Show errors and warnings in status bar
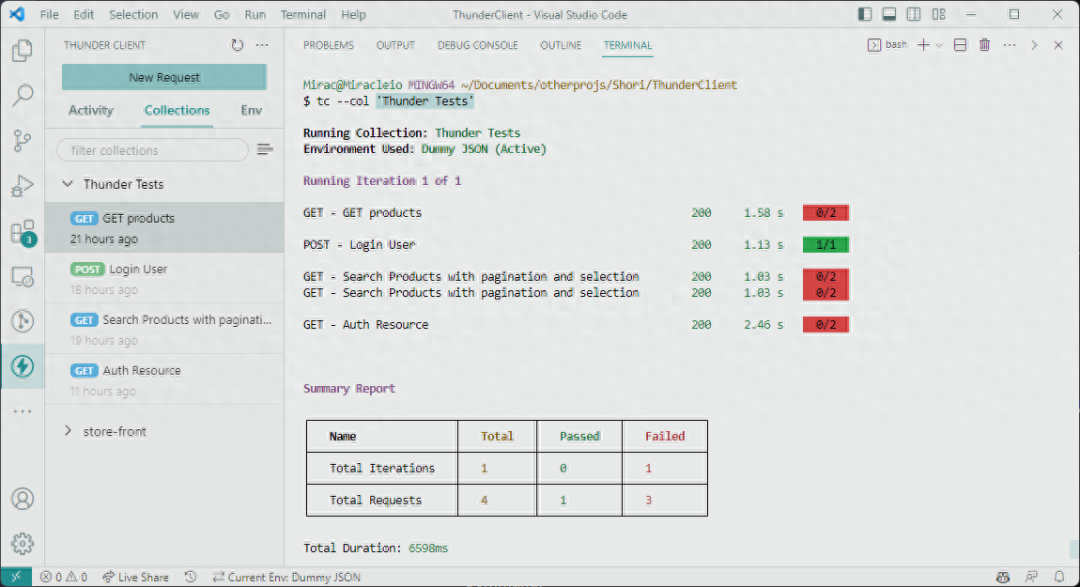This screenshot has width=1080, height=587. pyautogui.click(x=63, y=577)
